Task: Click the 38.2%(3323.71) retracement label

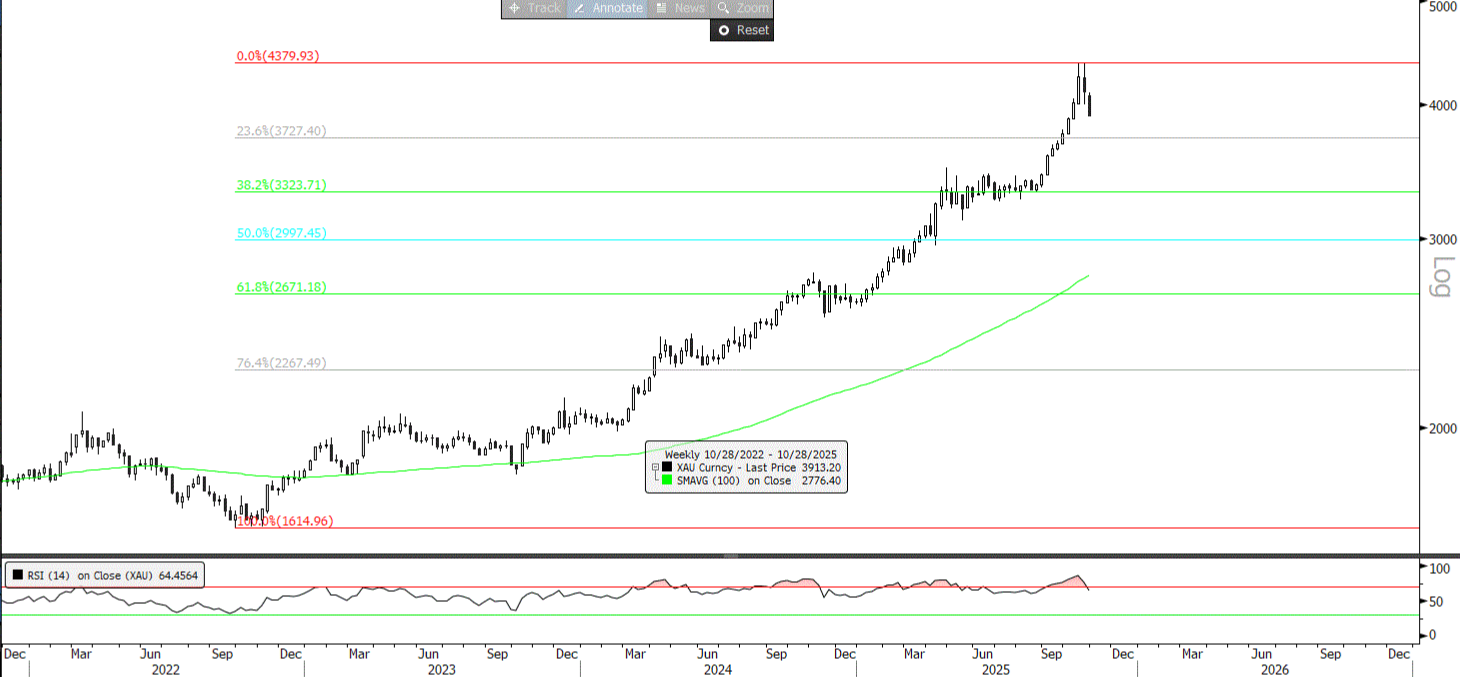Action: (x=281, y=185)
